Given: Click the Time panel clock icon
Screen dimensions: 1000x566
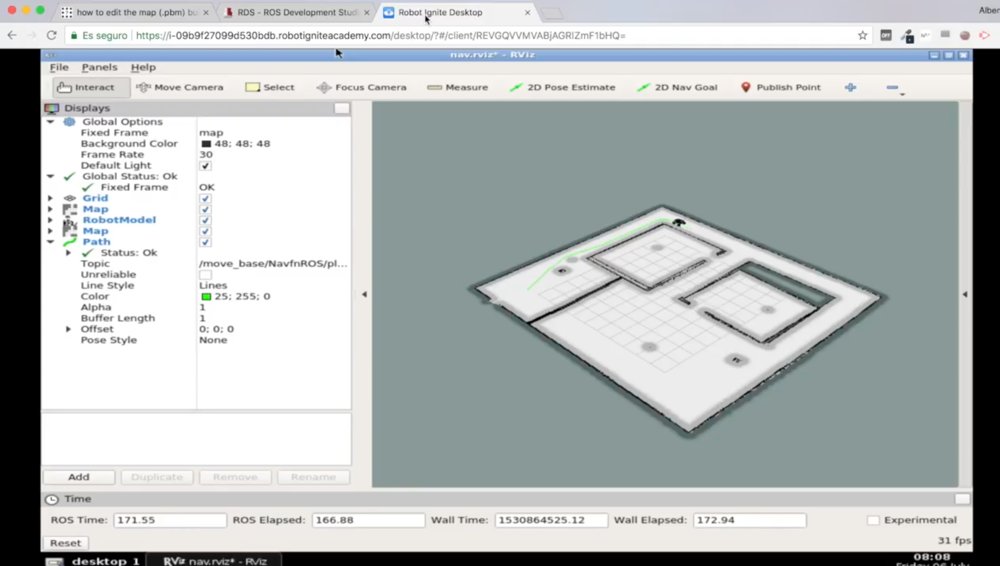Looking at the screenshot, I should click(52, 500).
